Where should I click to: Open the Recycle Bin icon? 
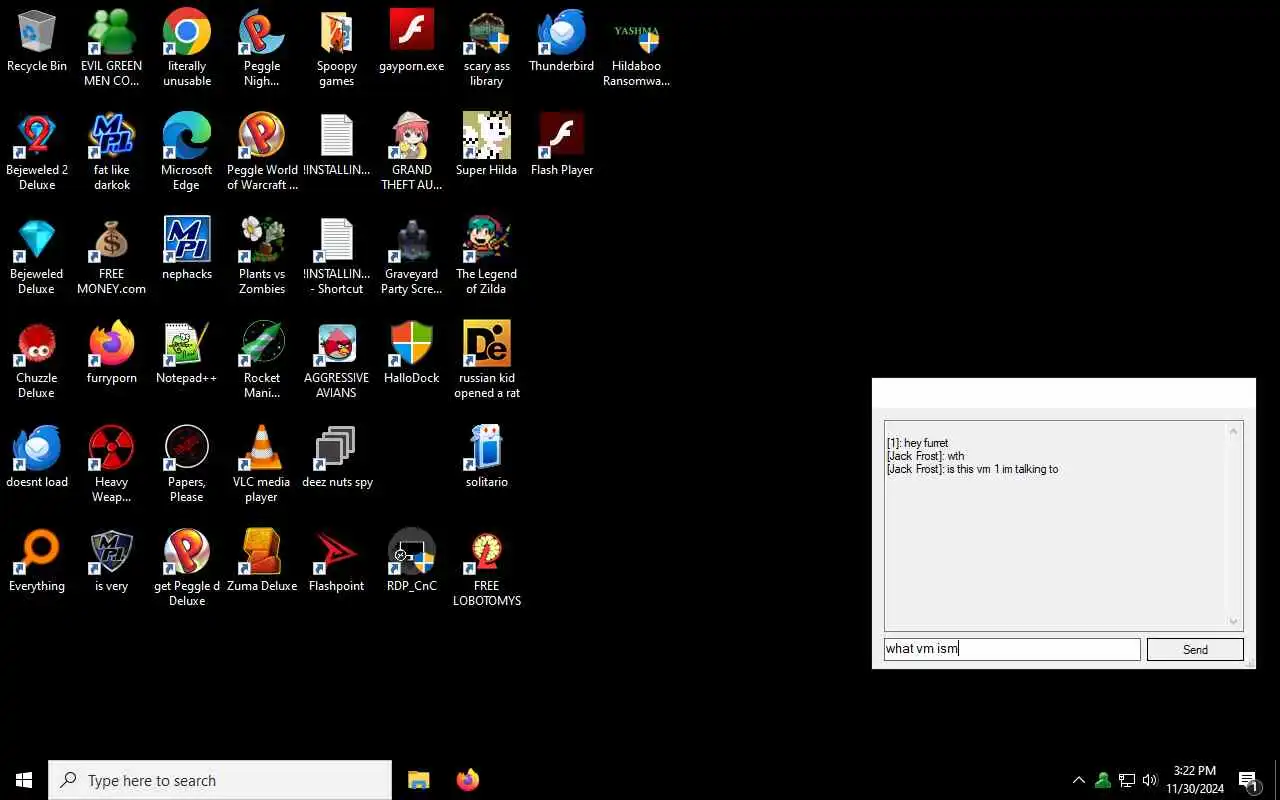tap(37, 42)
